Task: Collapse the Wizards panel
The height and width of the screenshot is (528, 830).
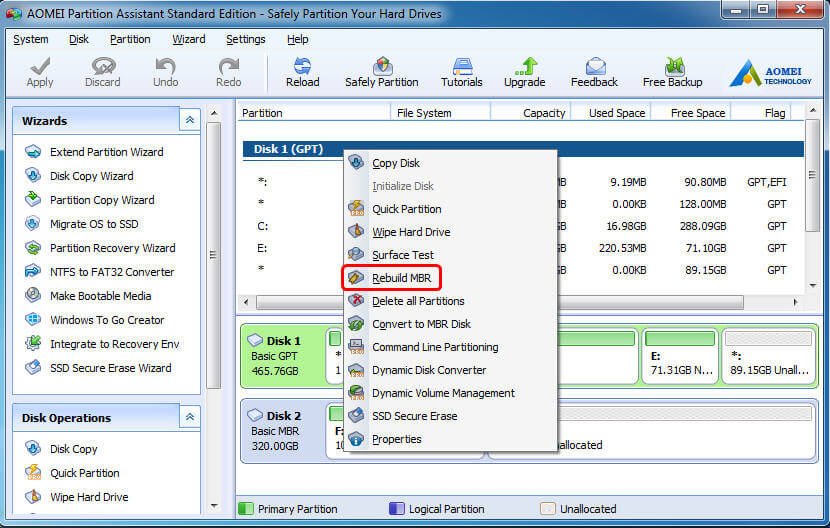Action: click(x=190, y=120)
